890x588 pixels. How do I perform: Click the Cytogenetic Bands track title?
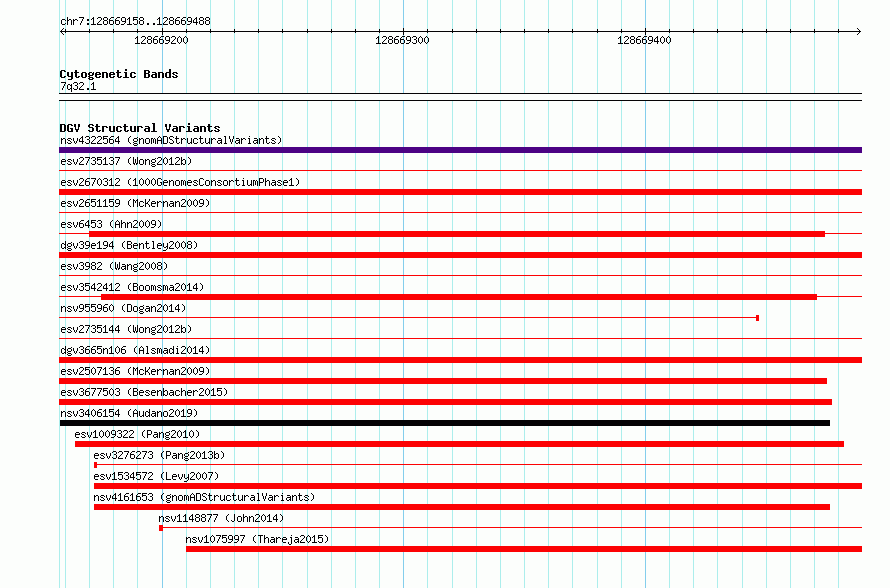point(119,74)
